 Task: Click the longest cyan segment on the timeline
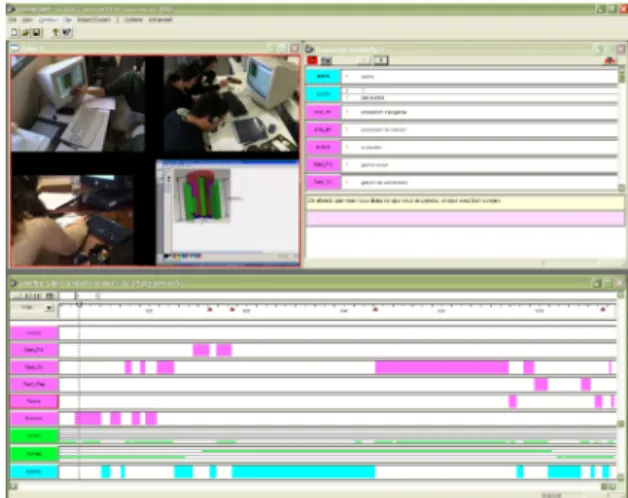[x=303, y=472]
